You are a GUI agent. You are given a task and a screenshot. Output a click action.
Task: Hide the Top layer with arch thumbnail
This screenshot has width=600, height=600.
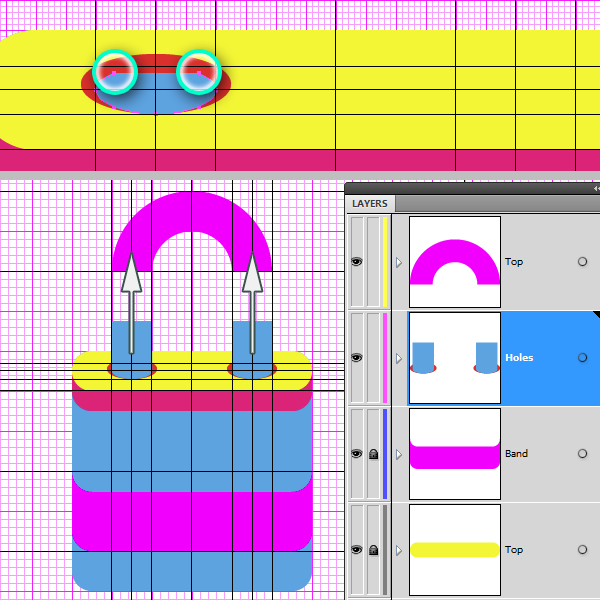coord(357,262)
